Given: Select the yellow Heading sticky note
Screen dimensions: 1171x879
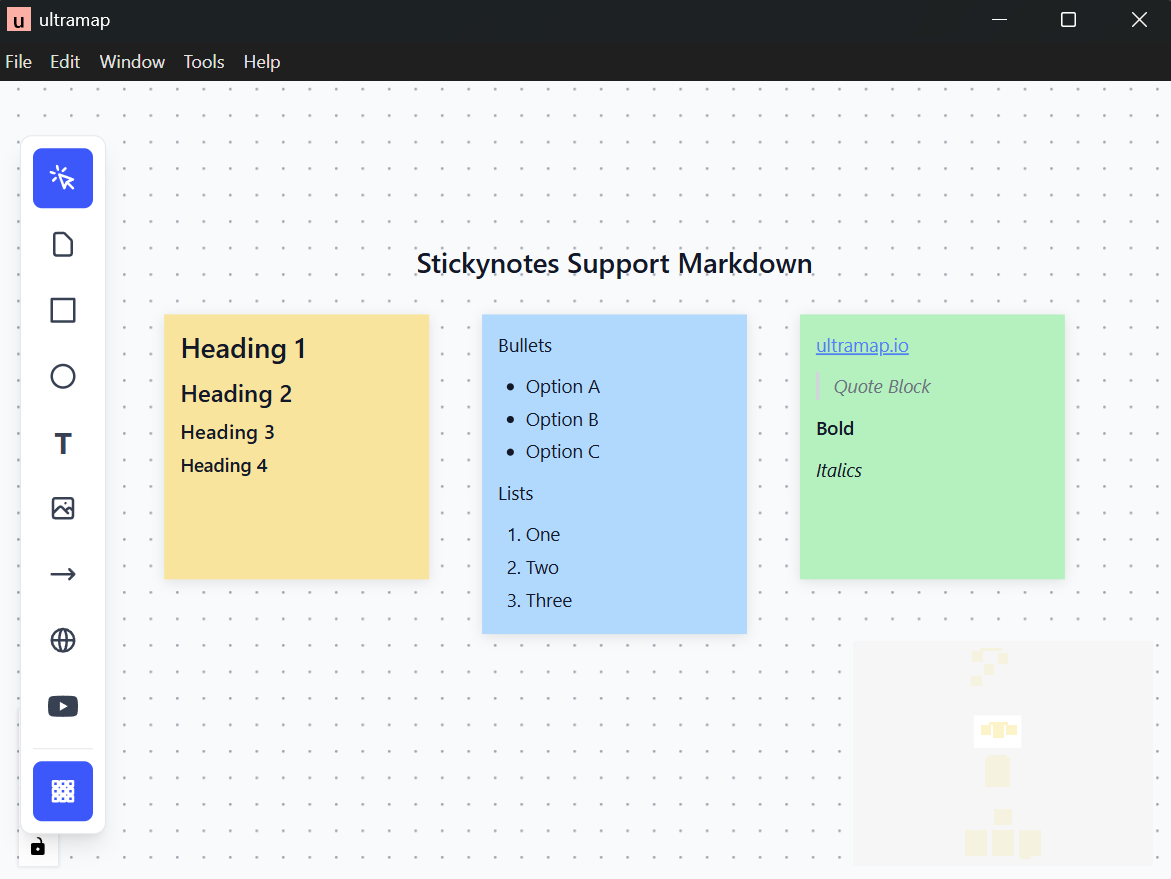Looking at the screenshot, I should tap(296, 520).
